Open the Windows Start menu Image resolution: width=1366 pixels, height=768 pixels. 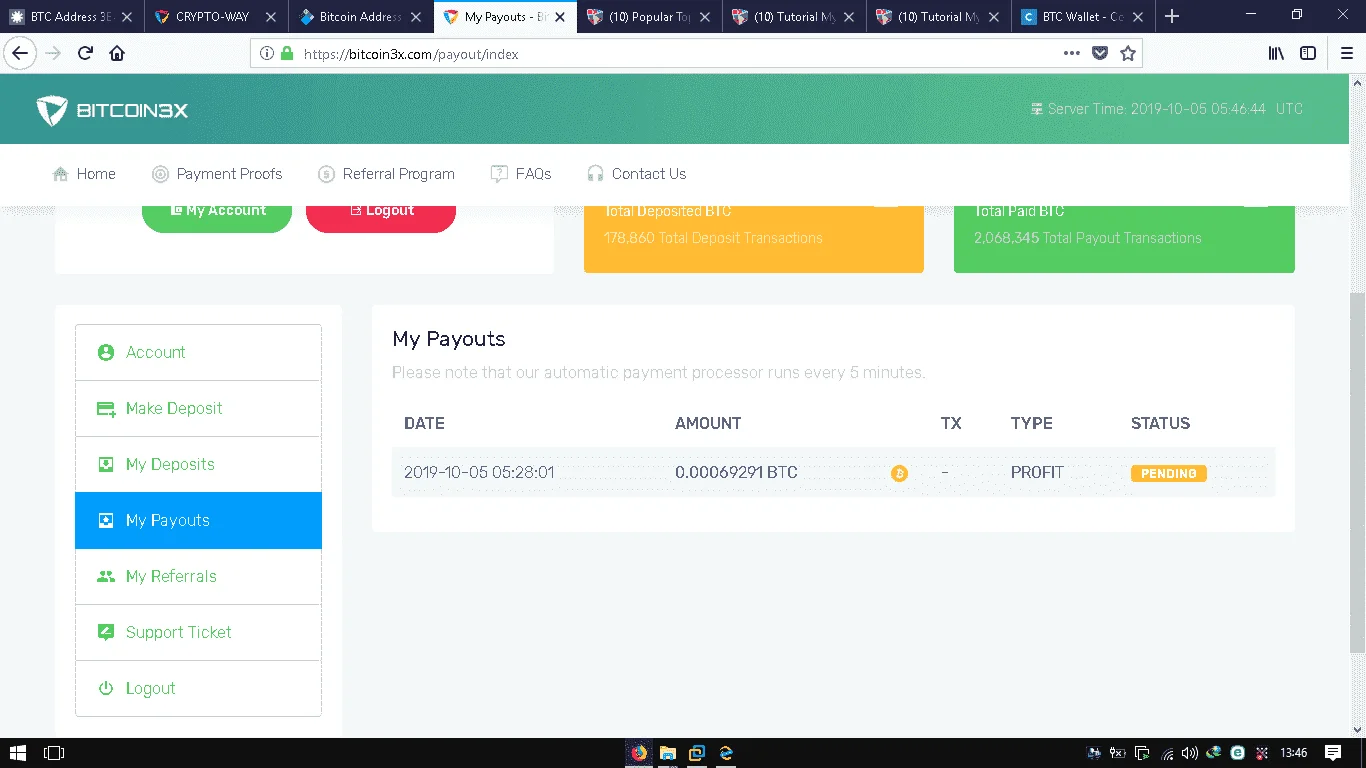point(17,753)
